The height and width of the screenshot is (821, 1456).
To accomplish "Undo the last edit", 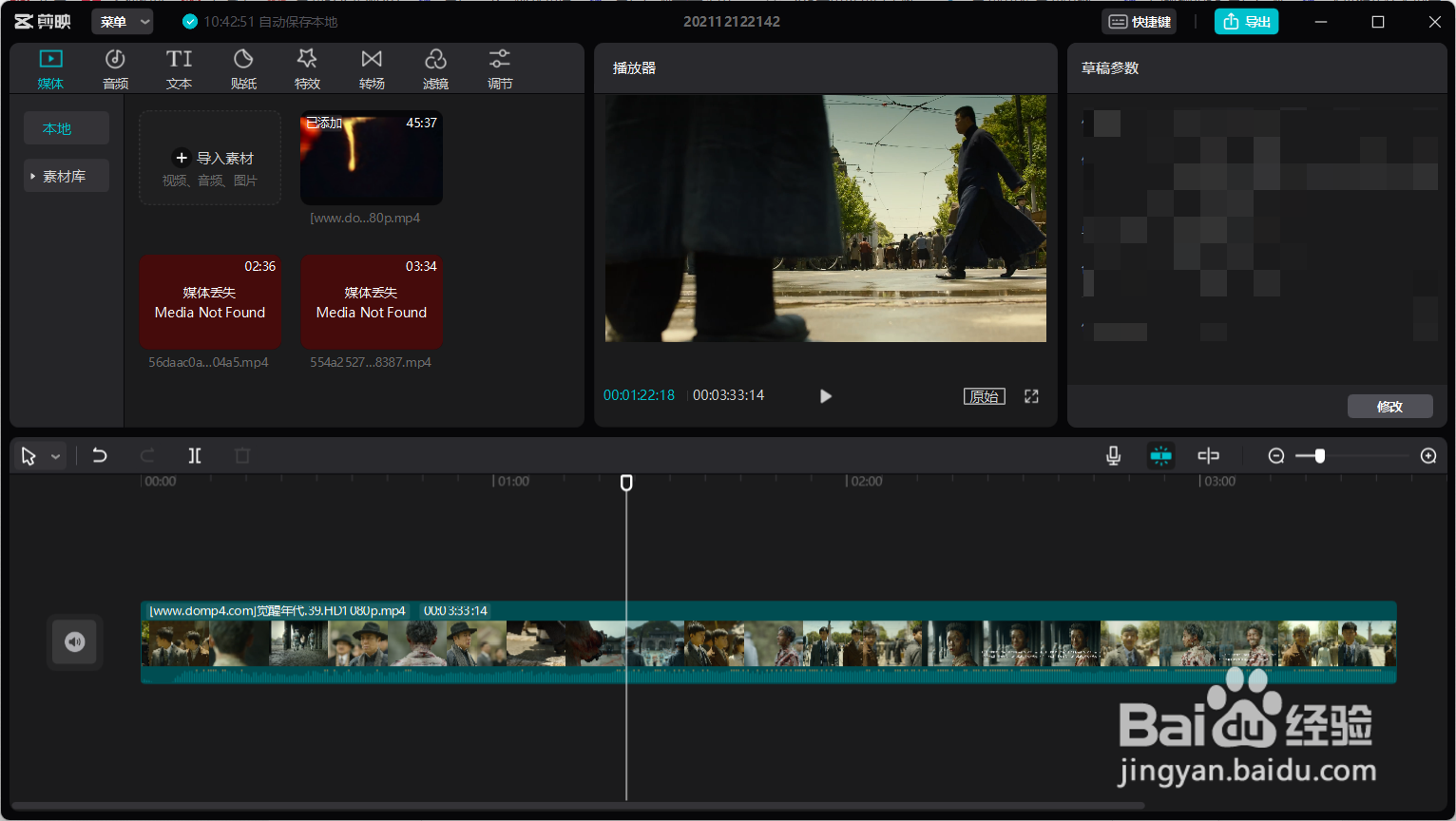I will (x=100, y=456).
